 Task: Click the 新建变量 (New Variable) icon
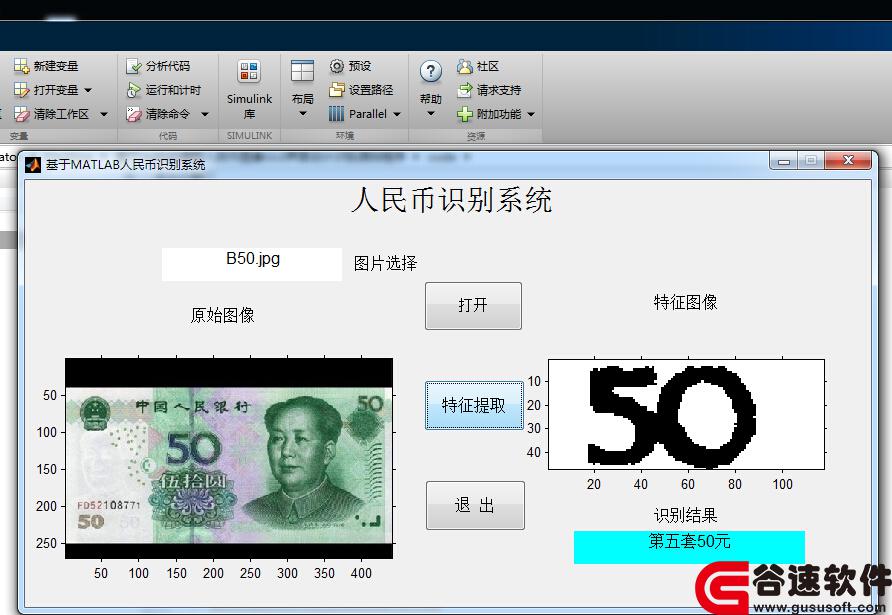(x=21, y=66)
